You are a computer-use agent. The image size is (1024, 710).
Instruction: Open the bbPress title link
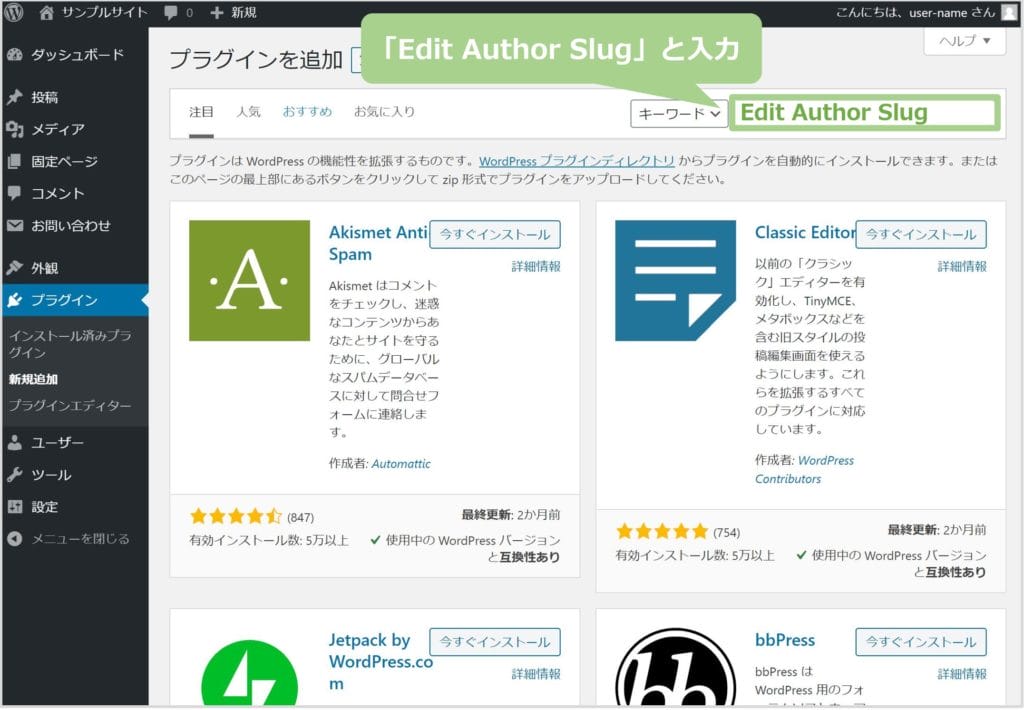point(785,640)
